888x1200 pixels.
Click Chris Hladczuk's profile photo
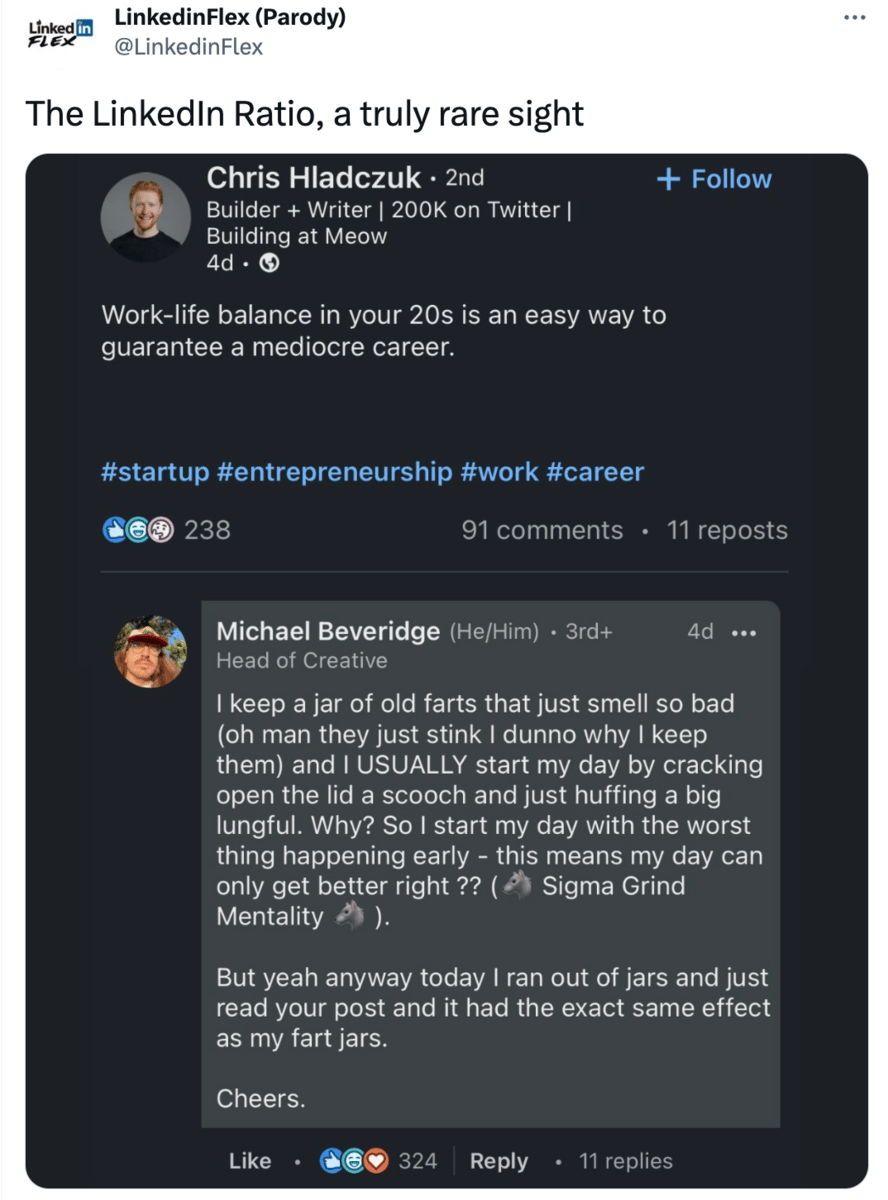click(x=146, y=217)
